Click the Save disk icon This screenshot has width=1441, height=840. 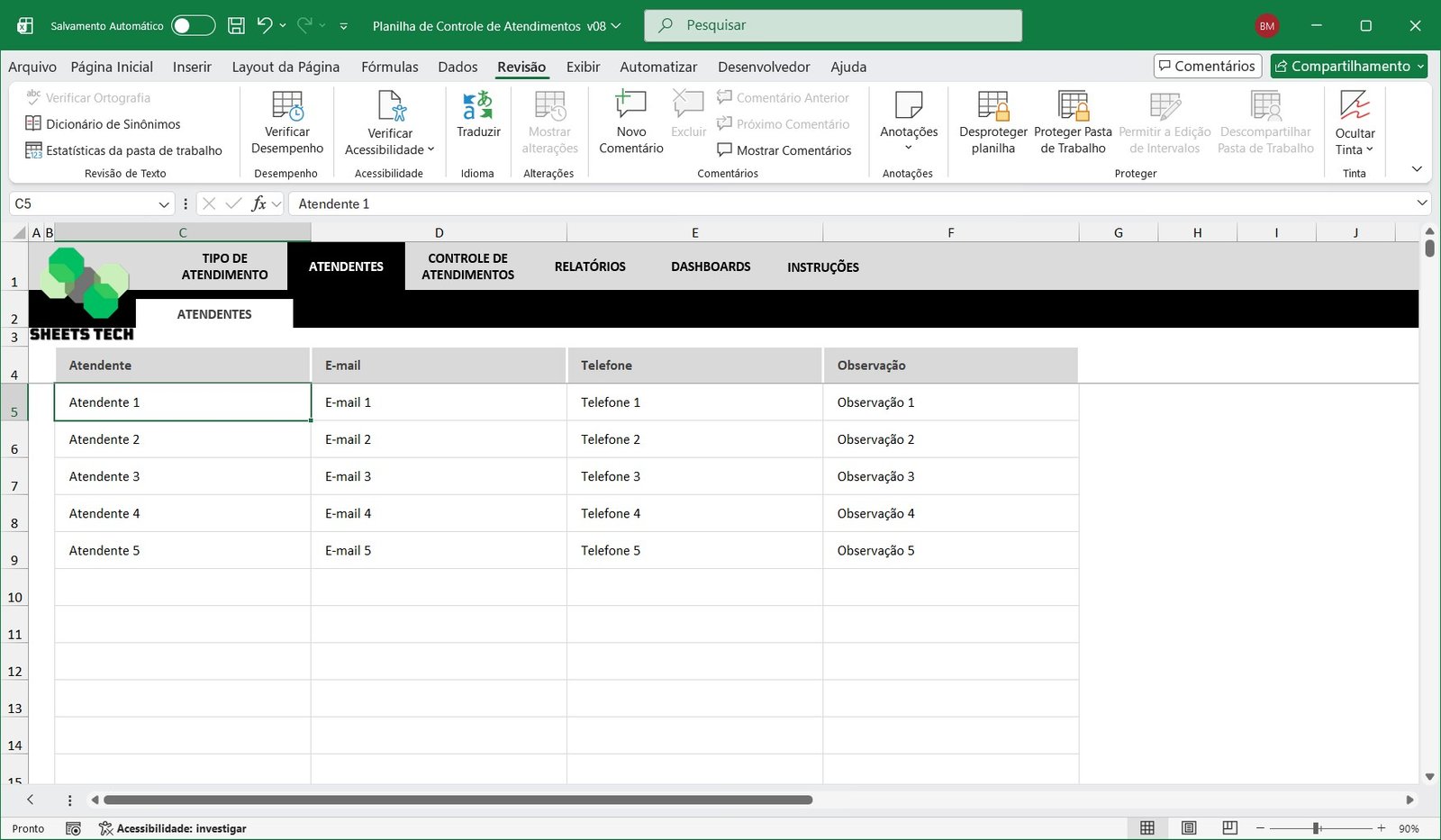click(x=236, y=25)
